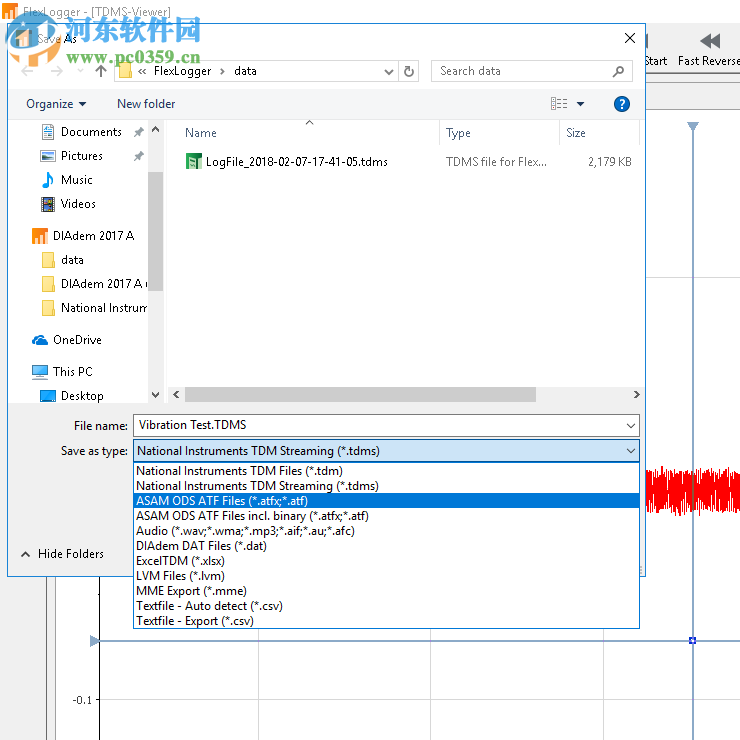The height and width of the screenshot is (740, 740).
Task: Click Fast Reverse in TDMS-Viewer toolbar
Action: (709, 50)
